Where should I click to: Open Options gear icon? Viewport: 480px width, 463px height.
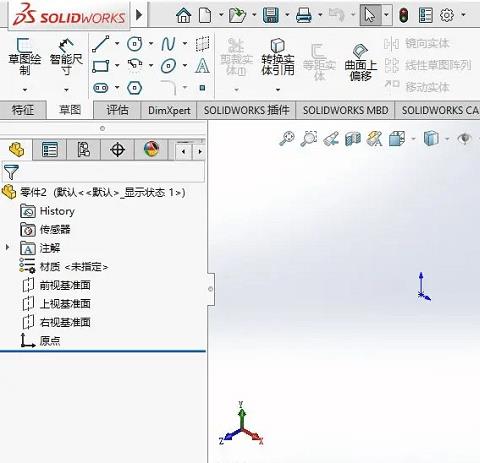tap(447, 15)
